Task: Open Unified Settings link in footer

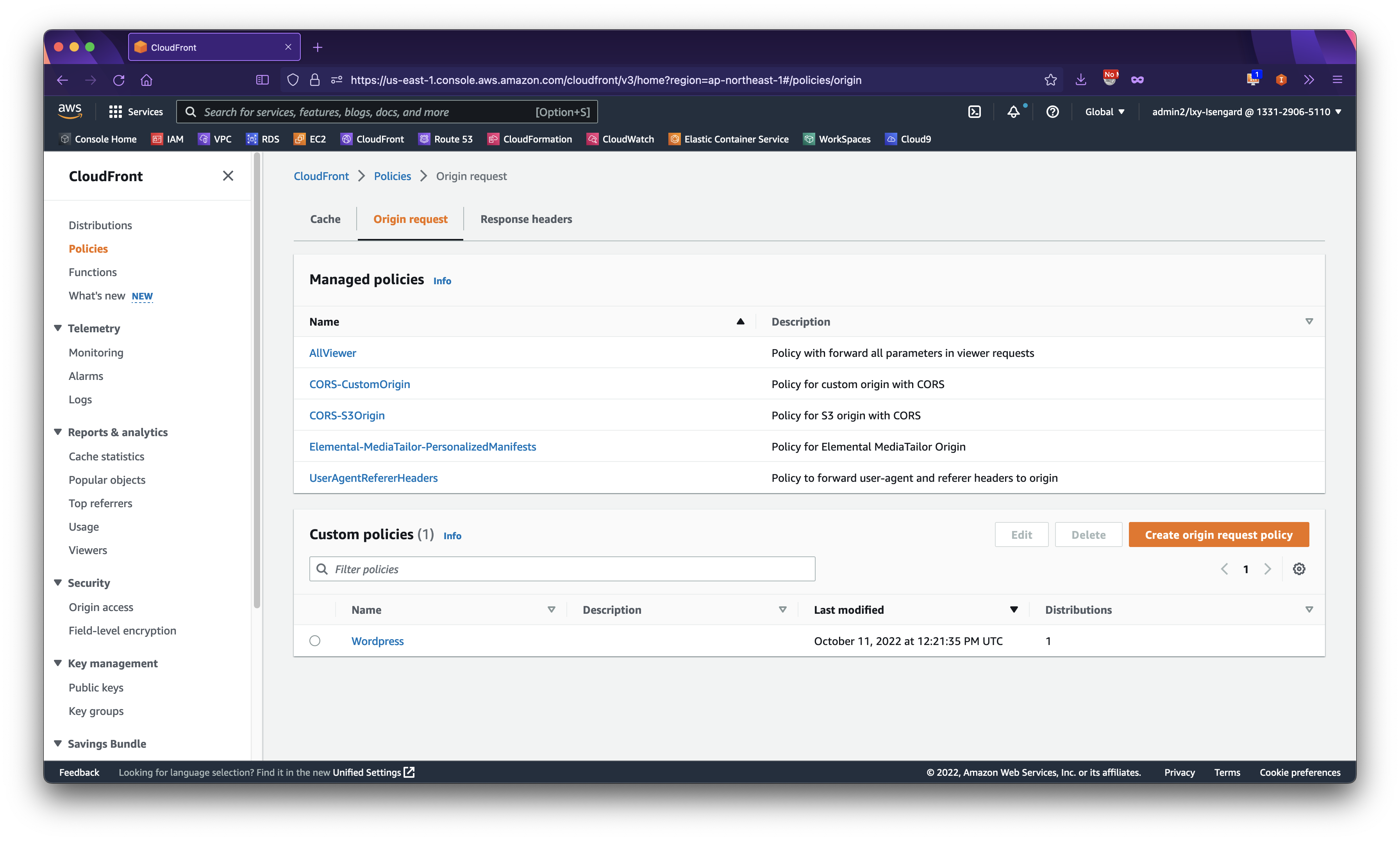Action: point(373,772)
